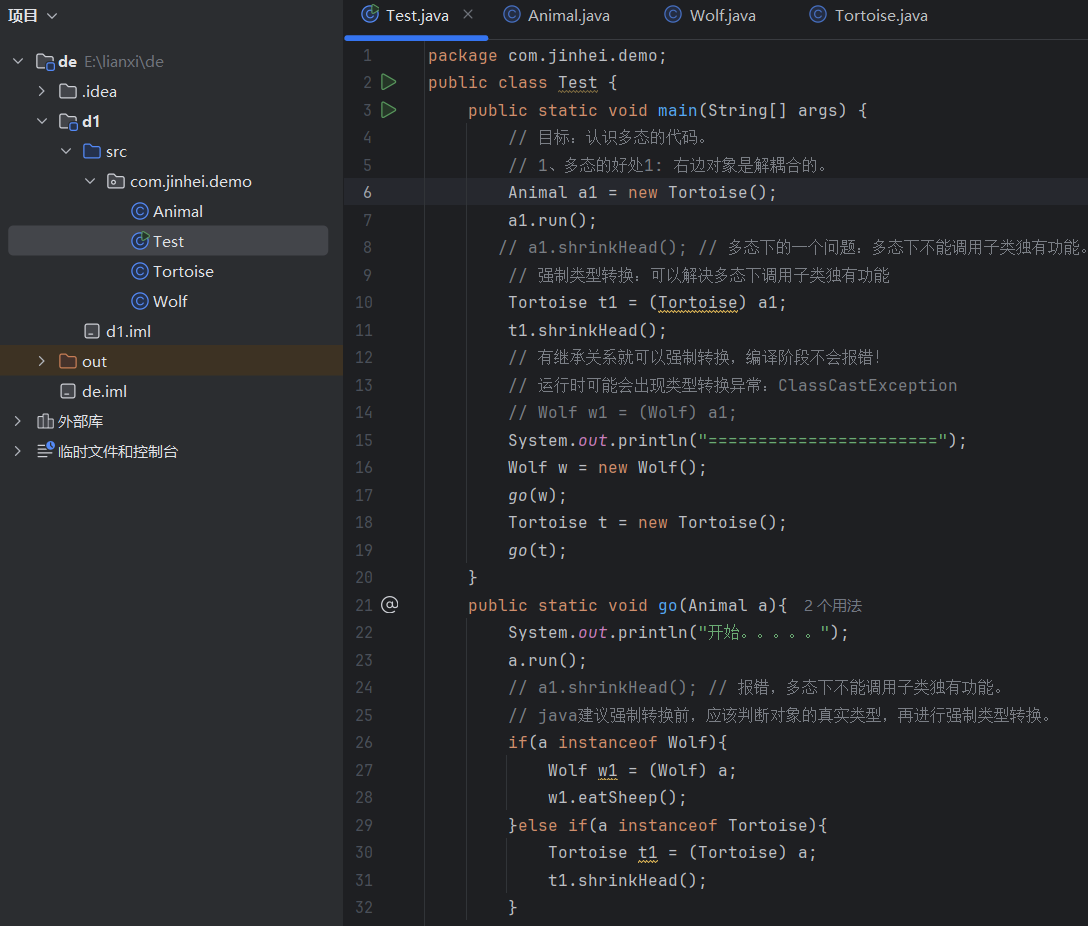Click the underlined Test class name on line 2

pyautogui.click(x=577, y=83)
